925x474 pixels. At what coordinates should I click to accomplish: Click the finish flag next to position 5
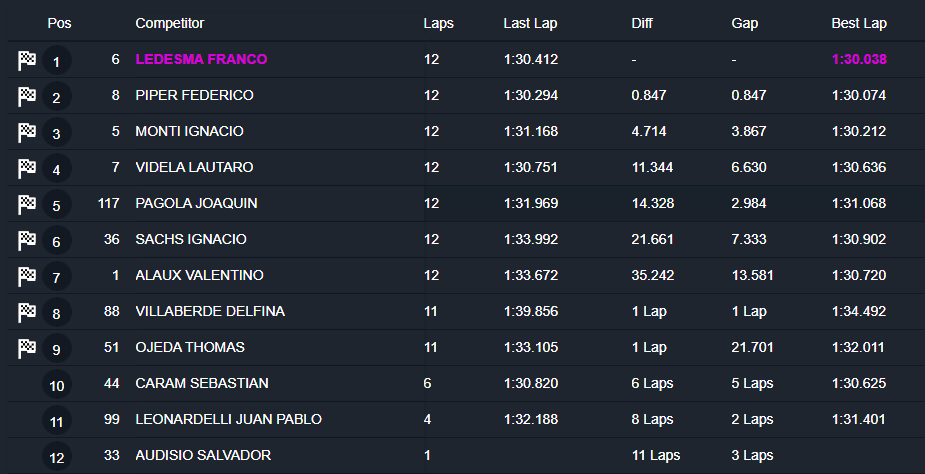27,204
